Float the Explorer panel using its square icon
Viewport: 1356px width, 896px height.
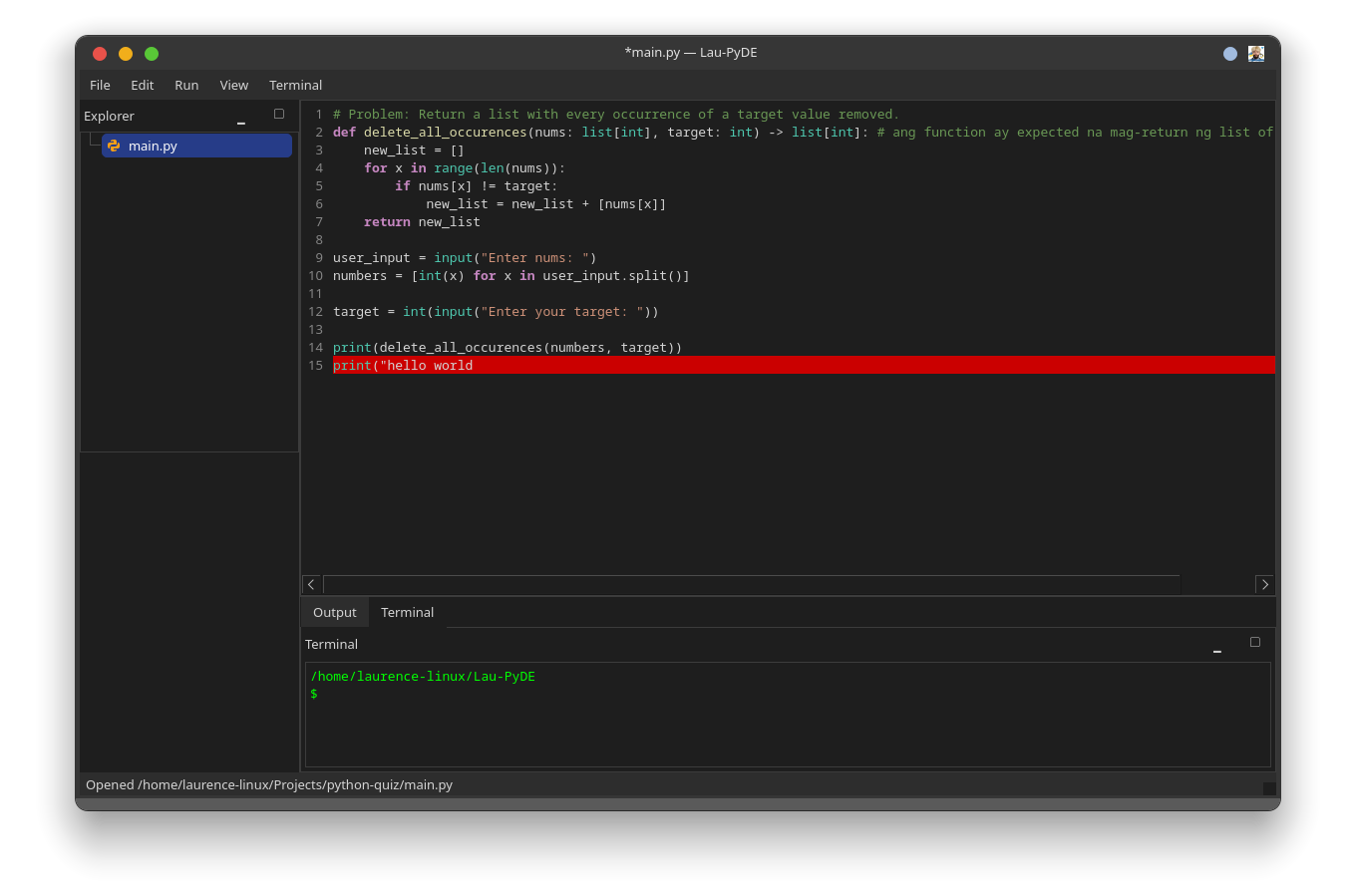(x=279, y=114)
